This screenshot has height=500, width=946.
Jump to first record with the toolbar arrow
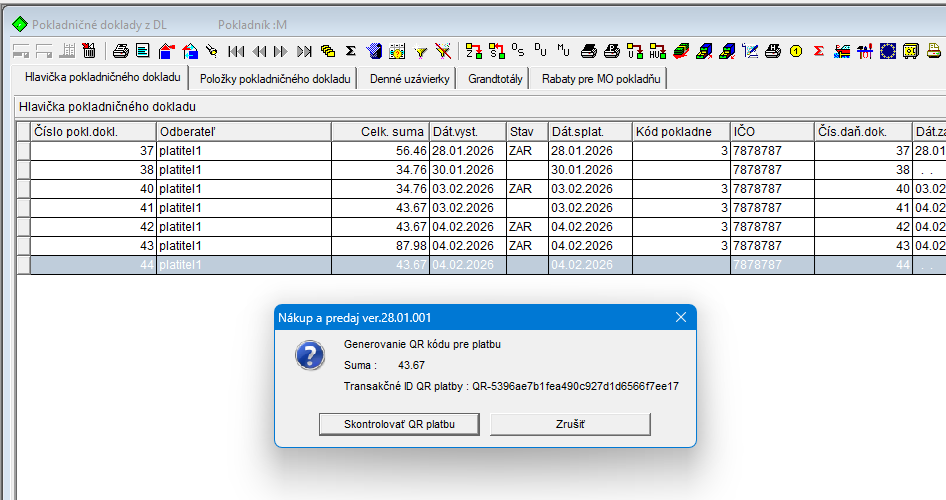coord(236,50)
